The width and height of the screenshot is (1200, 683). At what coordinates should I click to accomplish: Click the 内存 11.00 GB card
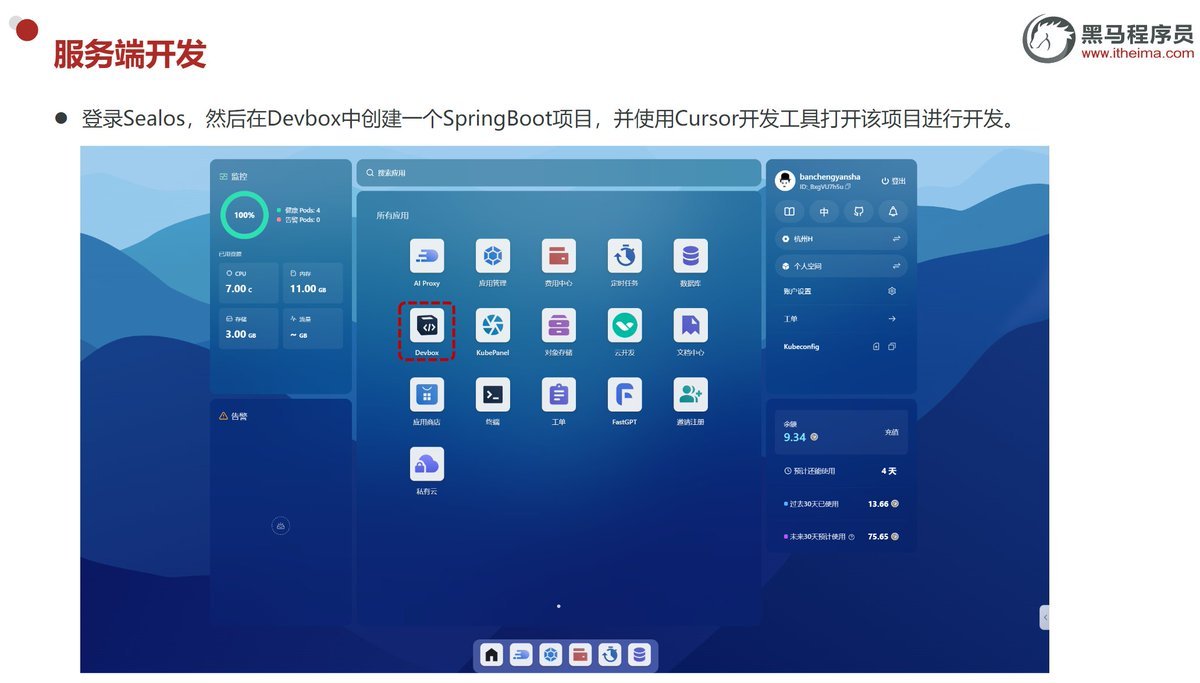pos(313,283)
